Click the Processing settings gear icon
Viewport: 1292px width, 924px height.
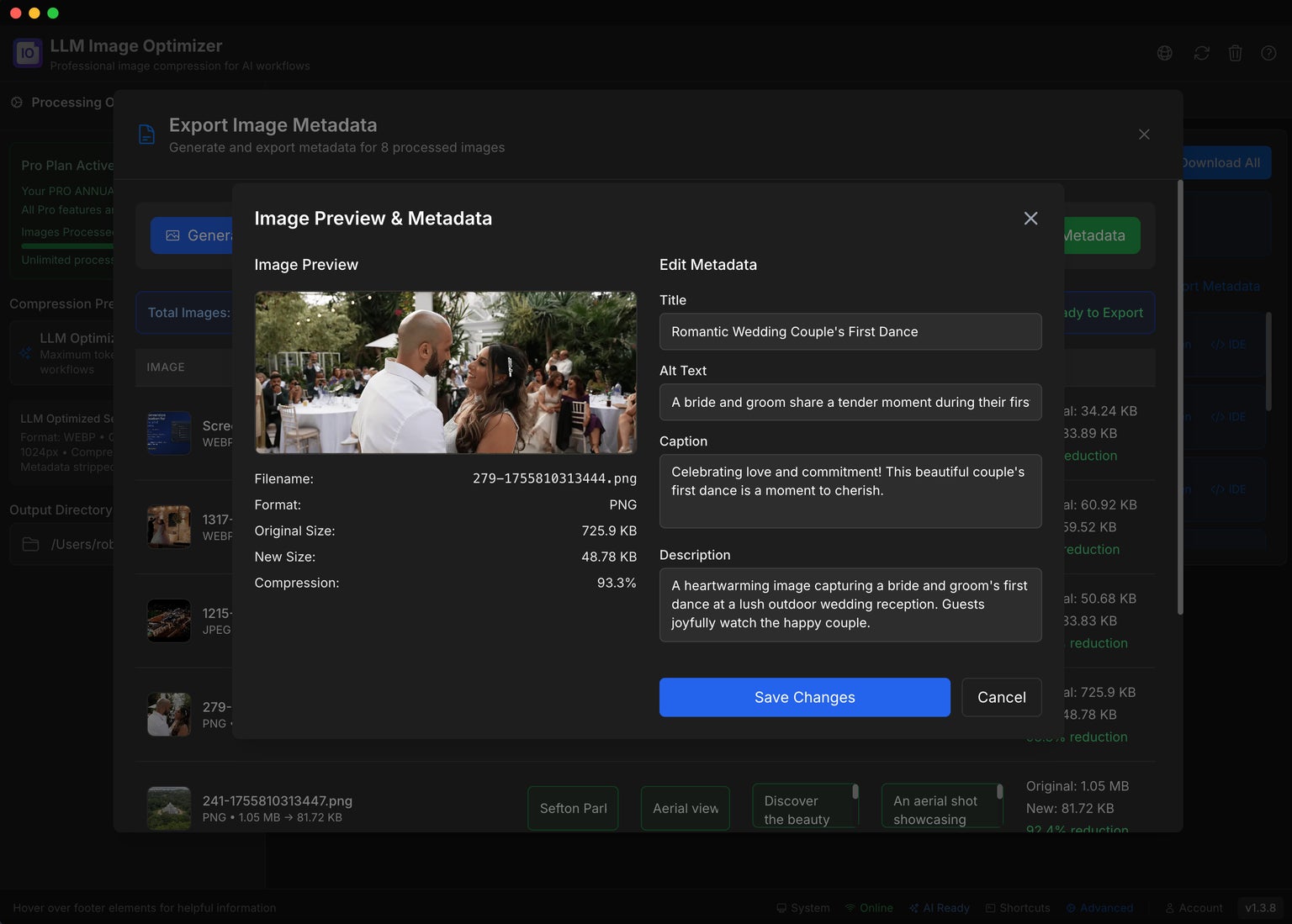(17, 103)
